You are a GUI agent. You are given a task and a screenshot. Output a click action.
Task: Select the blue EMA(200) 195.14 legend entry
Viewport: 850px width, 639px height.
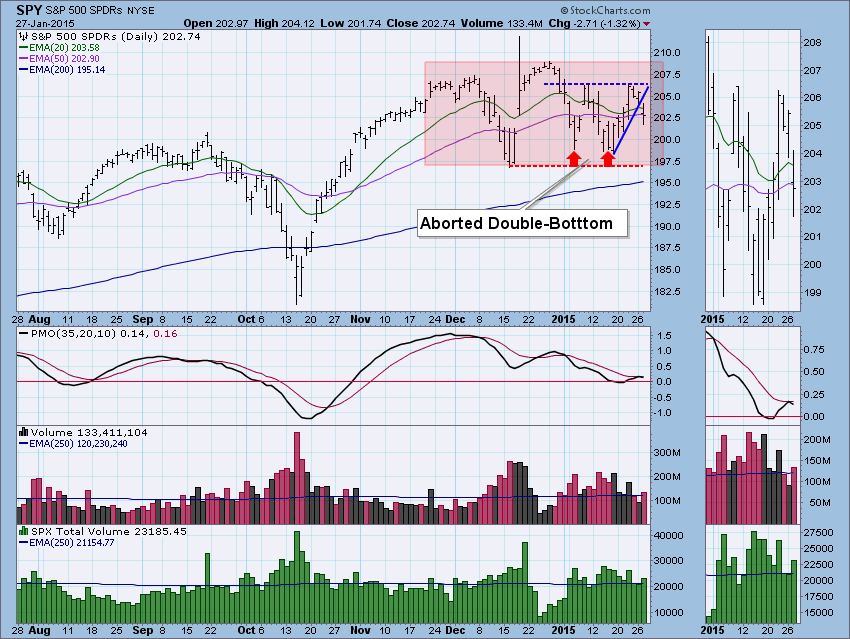coord(62,69)
